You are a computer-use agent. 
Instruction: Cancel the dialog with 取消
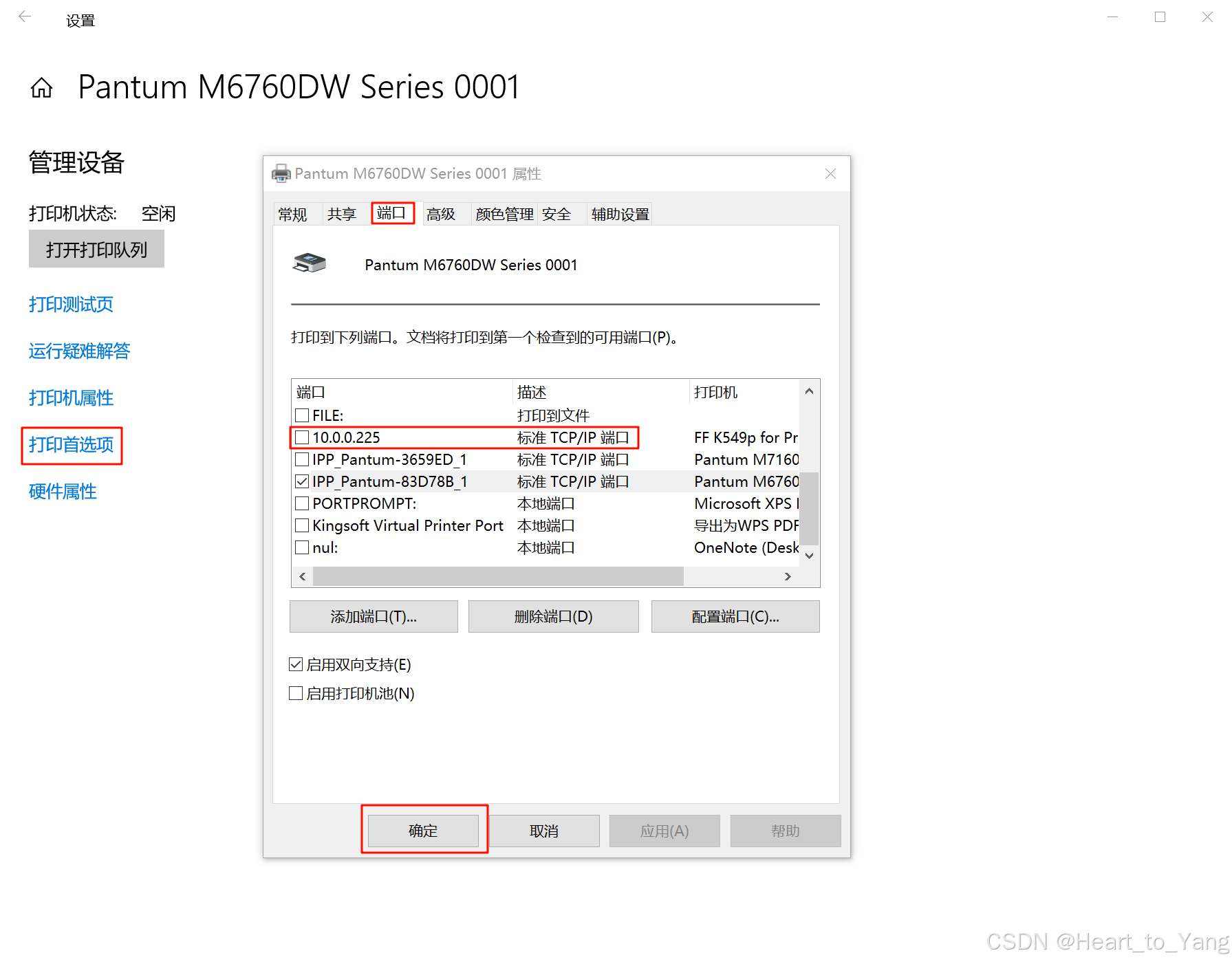(x=544, y=831)
